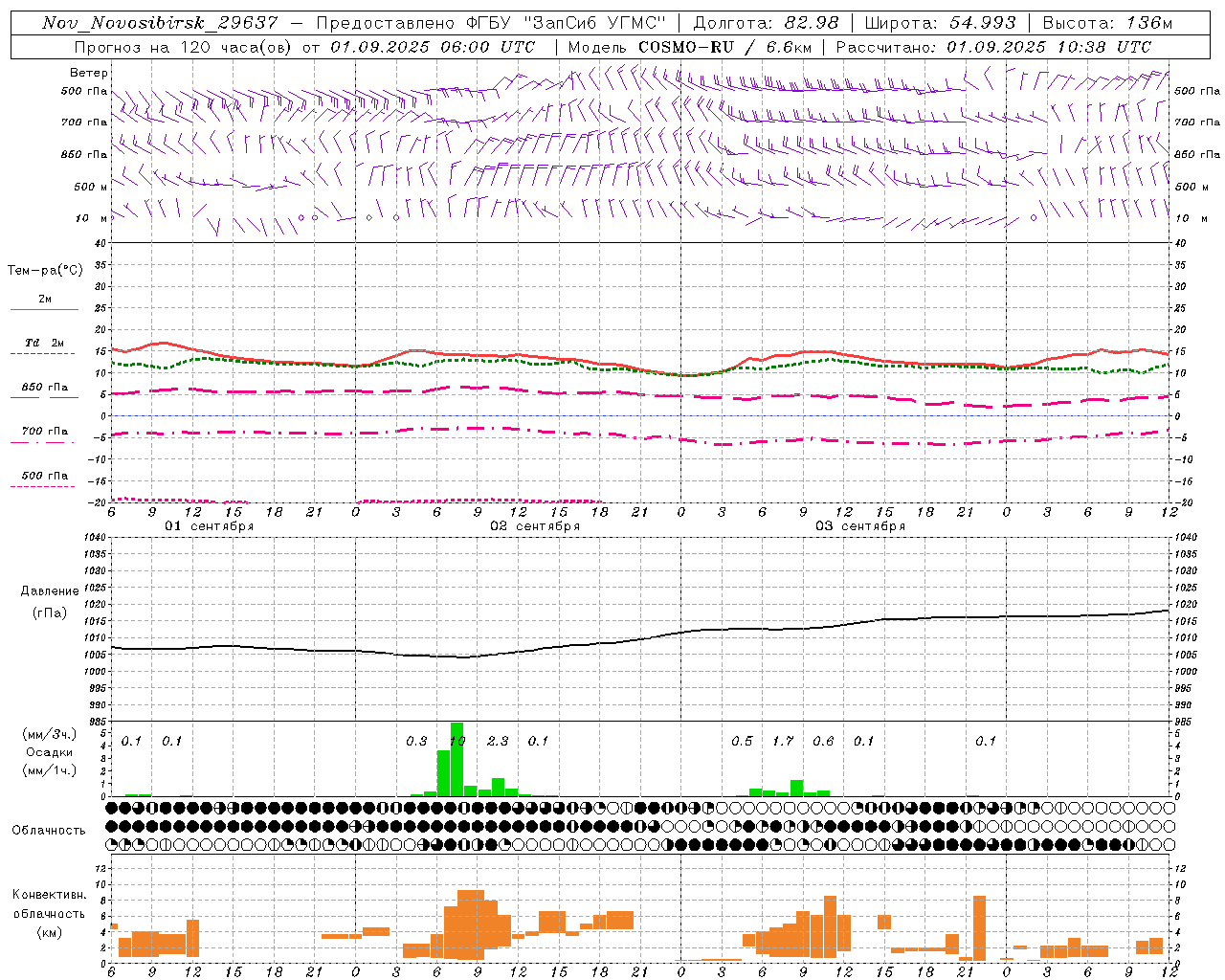Select the (мм/1ч.) precipitation unit label

coord(49,770)
